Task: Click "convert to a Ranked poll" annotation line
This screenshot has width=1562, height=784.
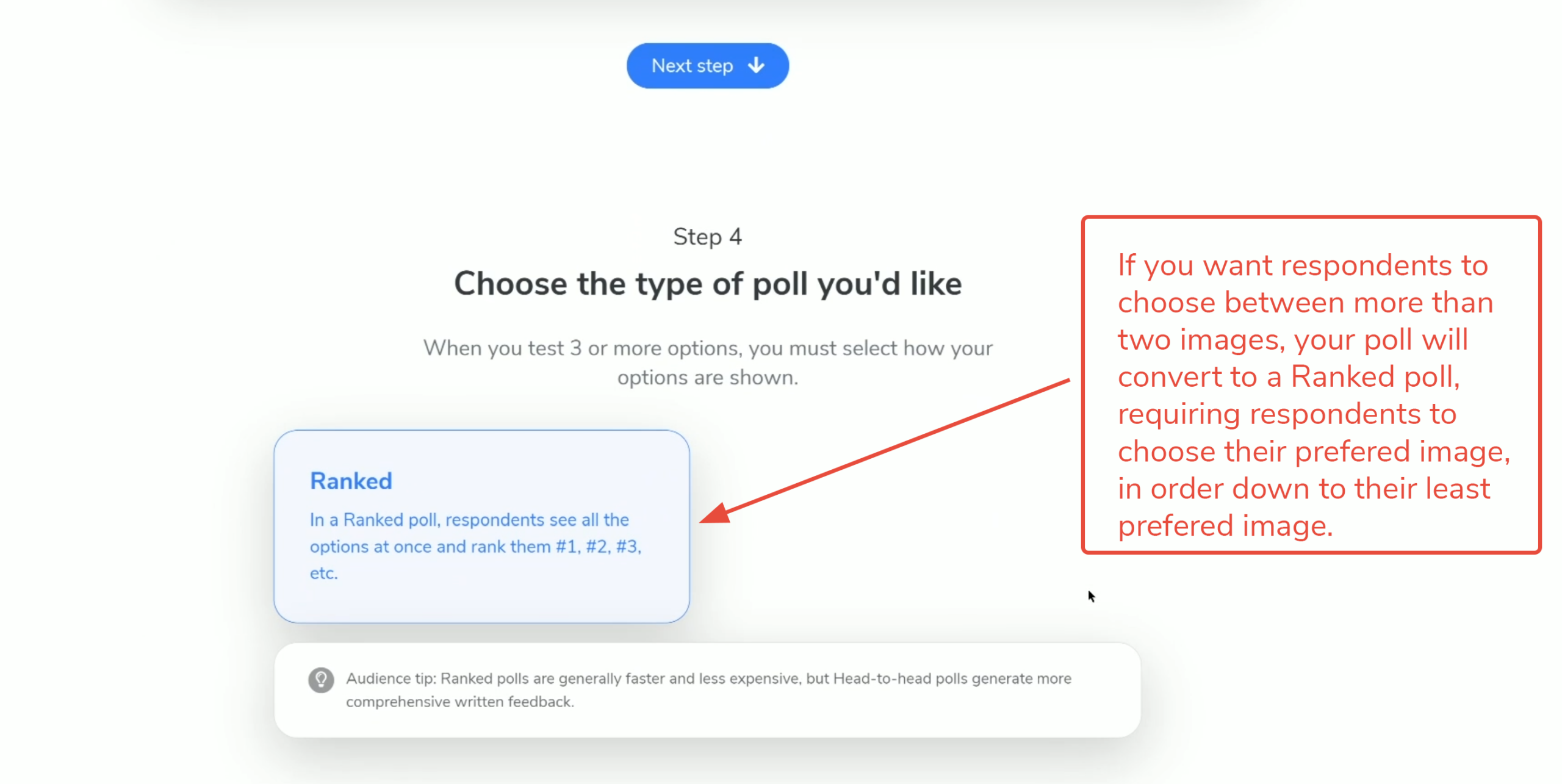Action: (1288, 376)
